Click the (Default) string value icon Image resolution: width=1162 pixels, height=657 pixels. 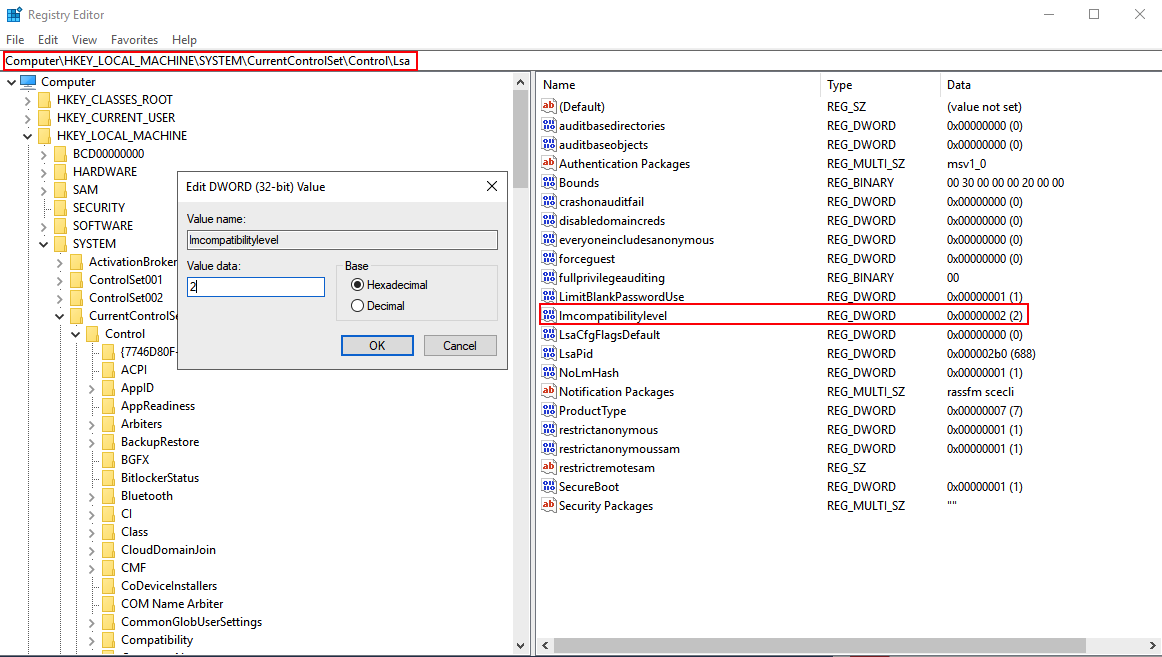(x=548, y=106)
